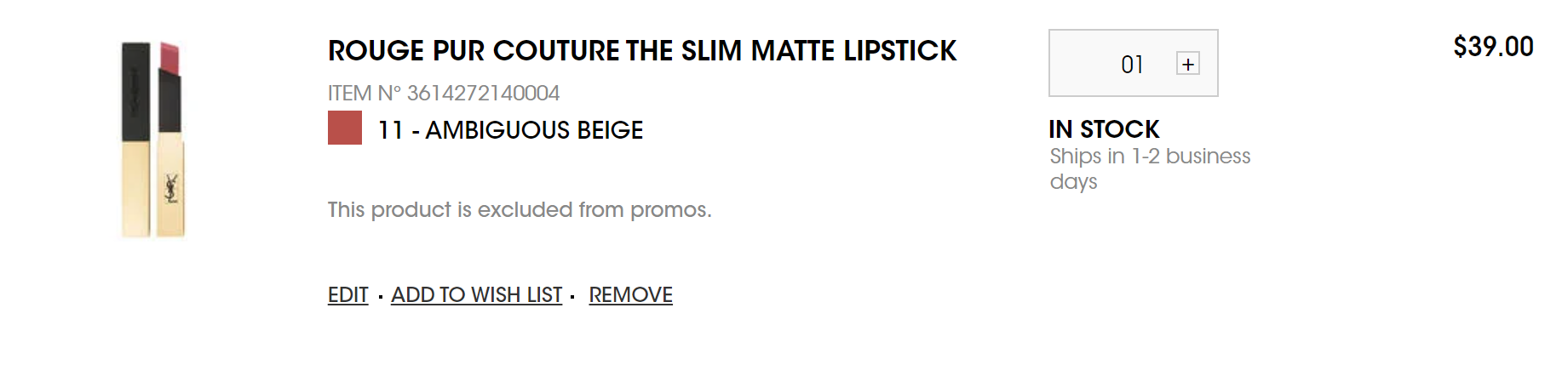Viewport: 1568px width, 382px height.
Task: Click the ITEM N° label
Action: pos(364,93)
